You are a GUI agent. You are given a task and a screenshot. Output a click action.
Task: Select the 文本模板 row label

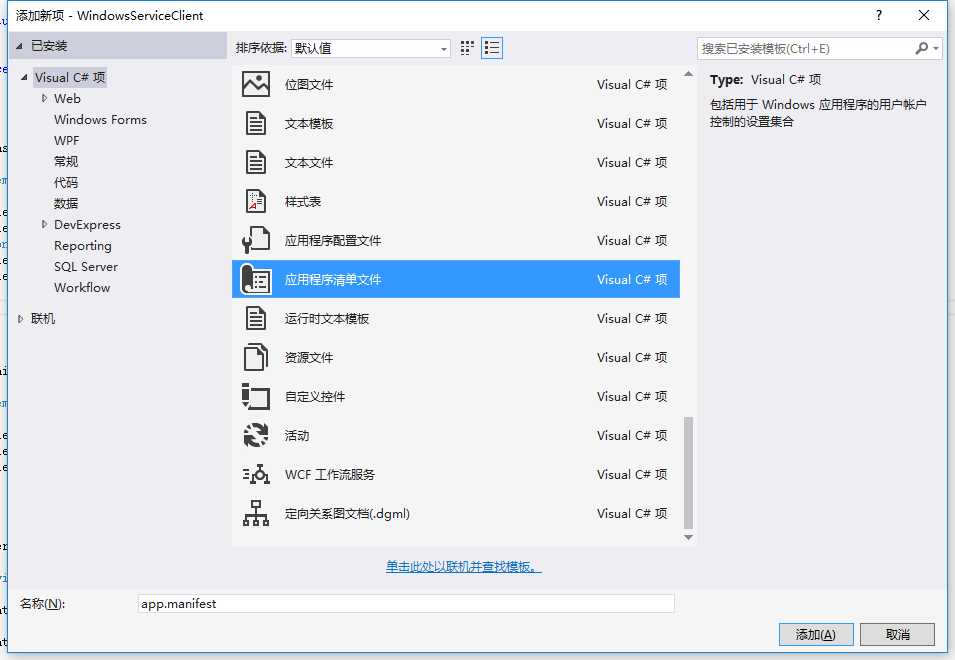point(309,124)
